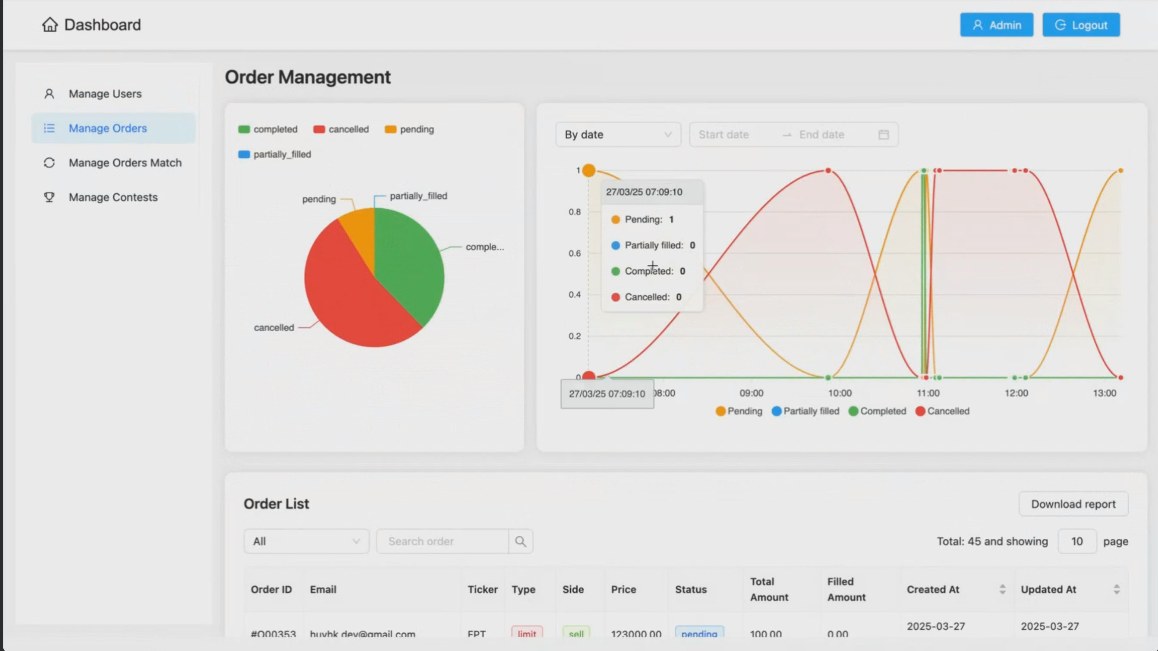This screenshot has width=1158, height=651.
Task: Open the calendar icon in date range
Action: tap(883, 135)
